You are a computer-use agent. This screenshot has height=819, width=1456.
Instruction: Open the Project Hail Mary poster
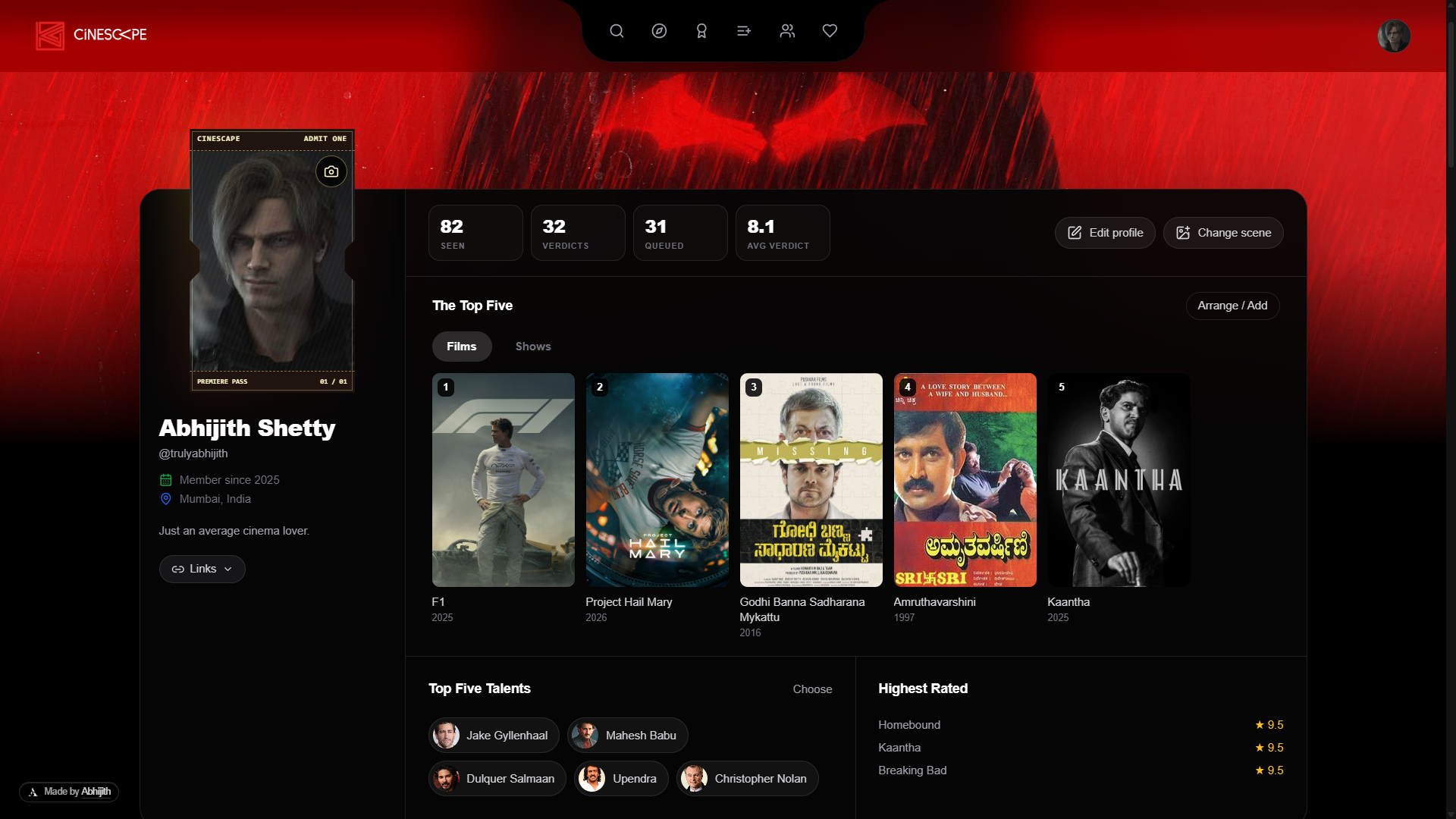coord(657,480)
